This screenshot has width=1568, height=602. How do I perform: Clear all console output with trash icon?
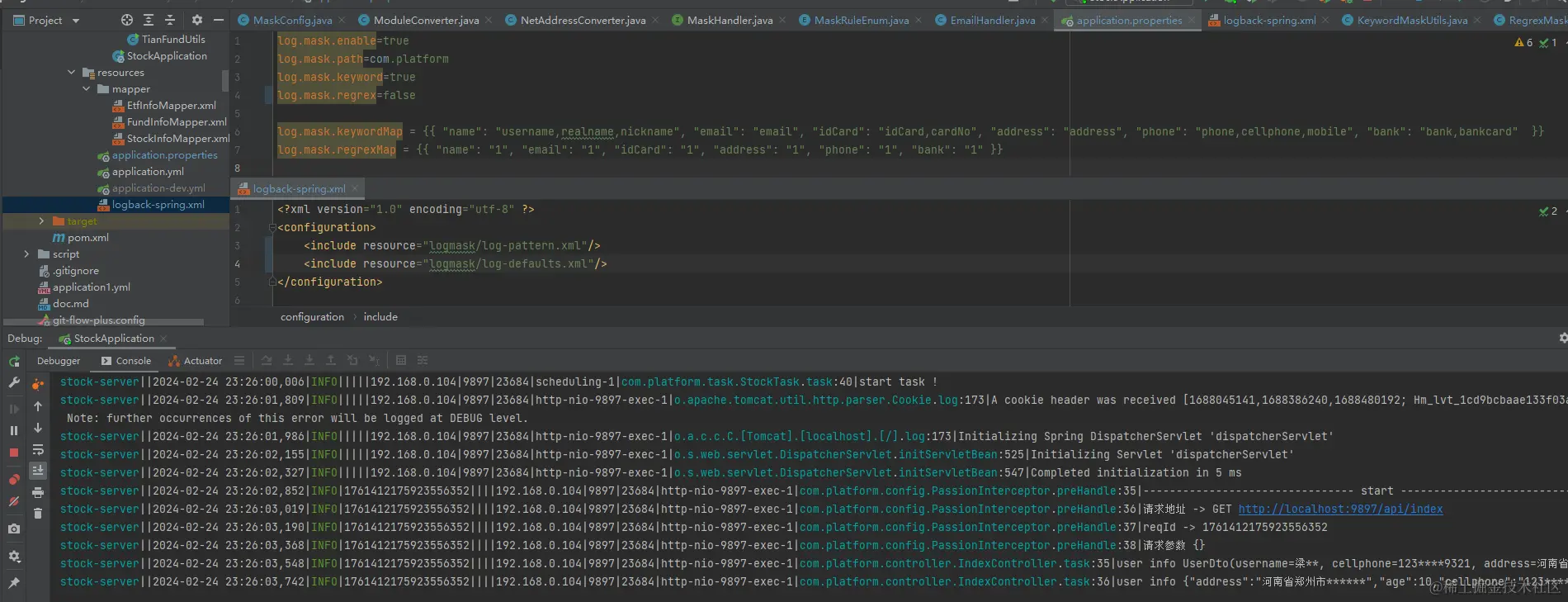click(38, 513)
